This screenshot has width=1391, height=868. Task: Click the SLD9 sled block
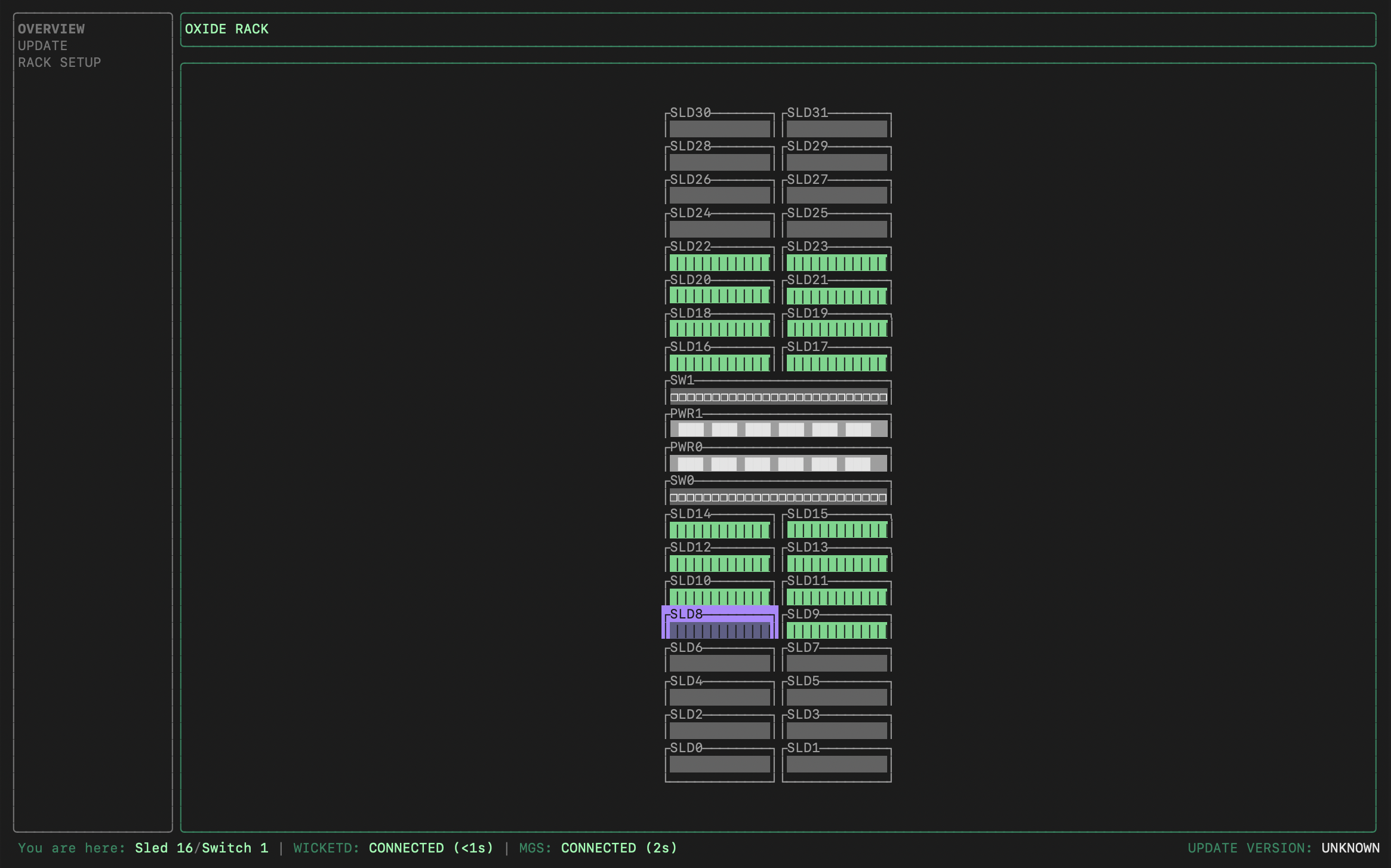click(836, 630)
